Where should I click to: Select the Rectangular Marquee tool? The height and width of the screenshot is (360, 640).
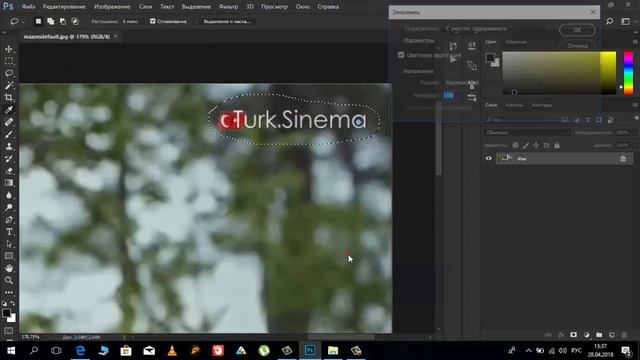pos(9,61)
